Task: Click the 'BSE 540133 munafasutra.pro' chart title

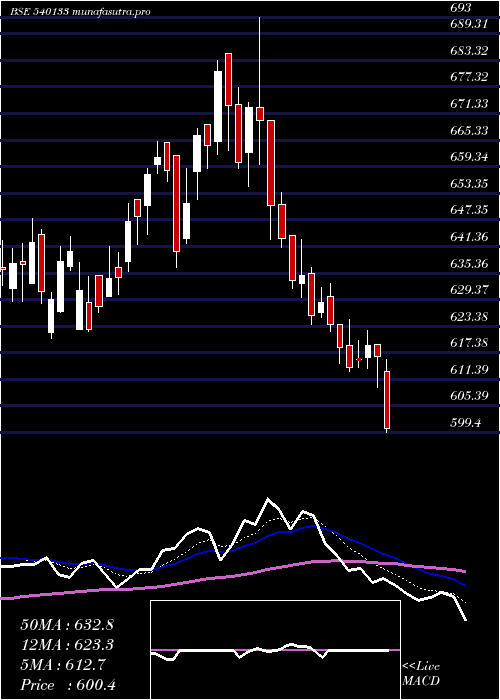Action: coord(82,12)
